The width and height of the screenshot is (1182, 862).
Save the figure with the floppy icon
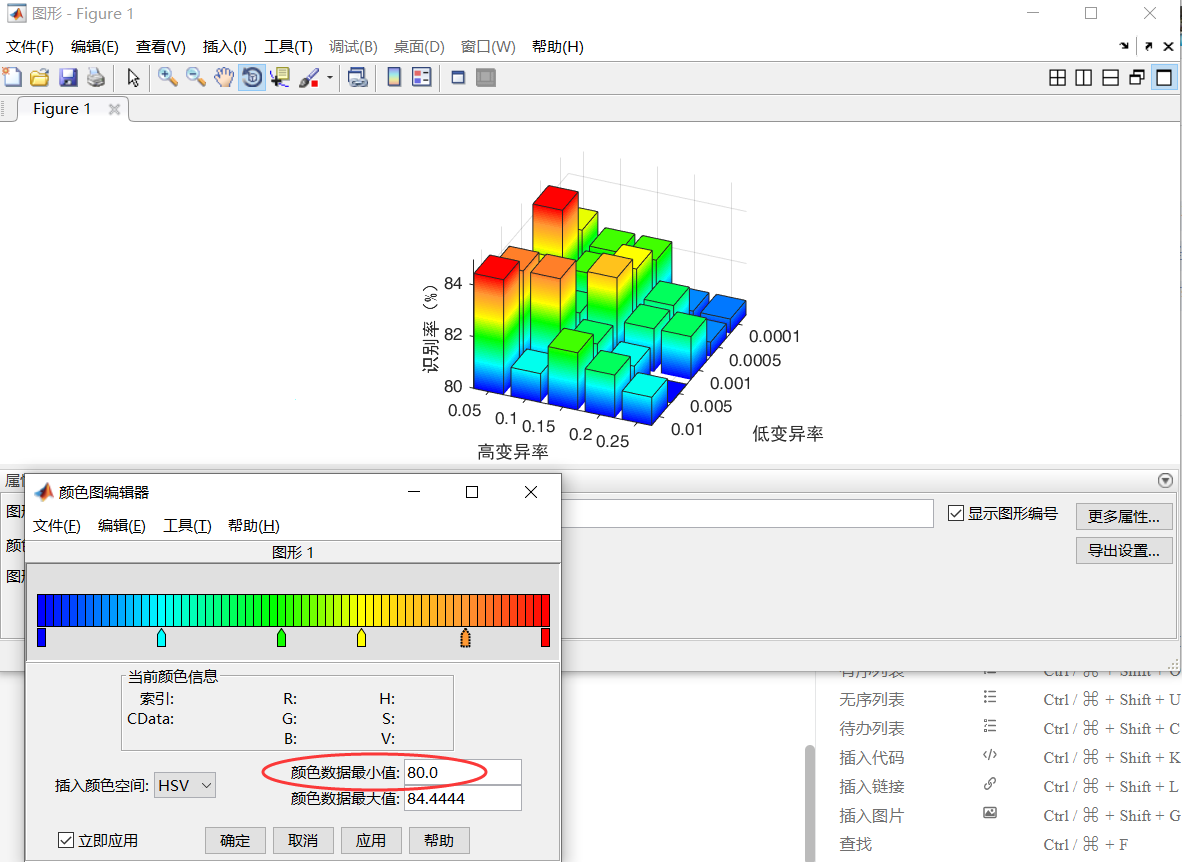coord(69,78)
